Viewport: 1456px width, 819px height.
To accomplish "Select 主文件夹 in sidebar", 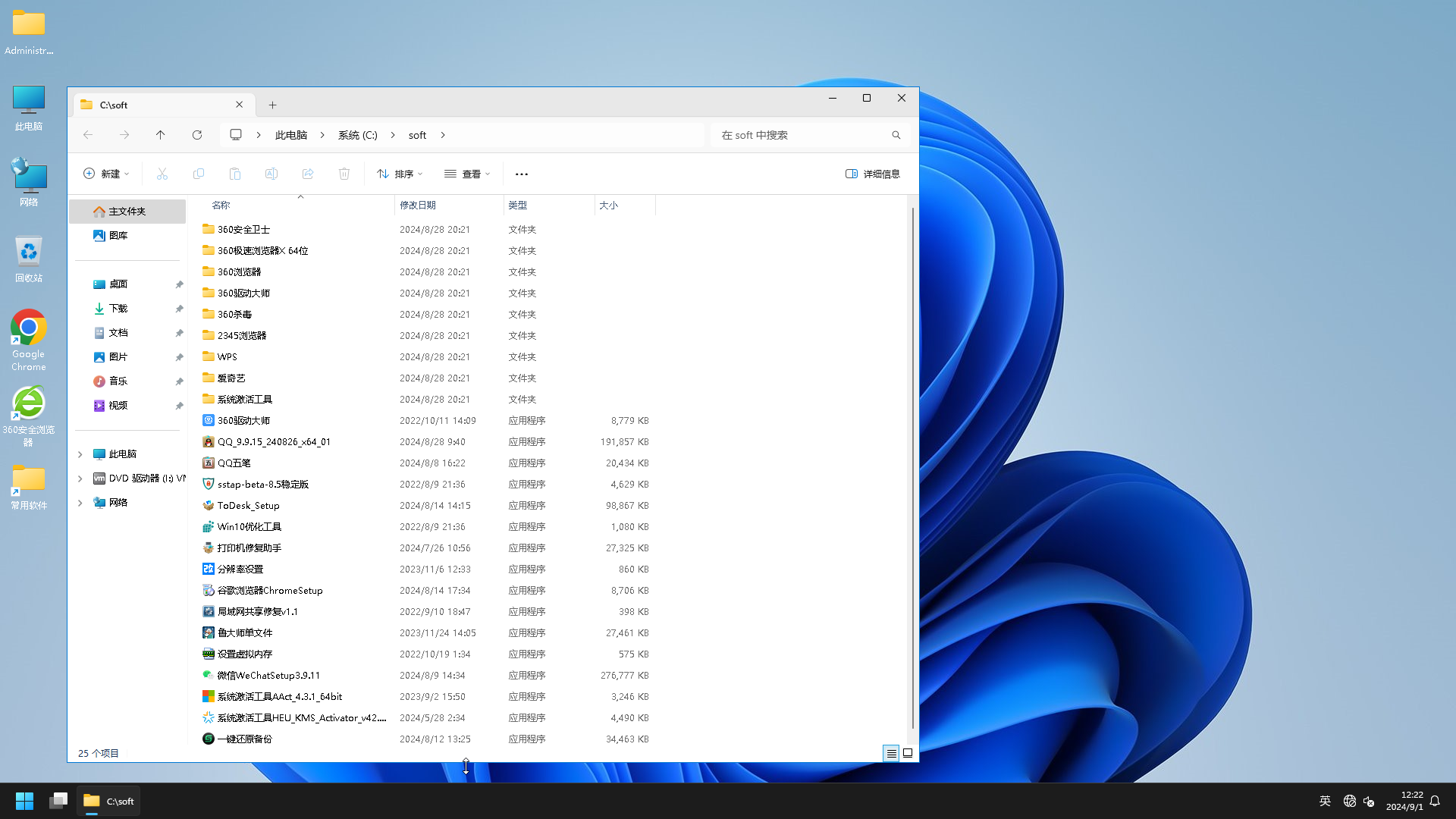I will [x=127, y=212].
